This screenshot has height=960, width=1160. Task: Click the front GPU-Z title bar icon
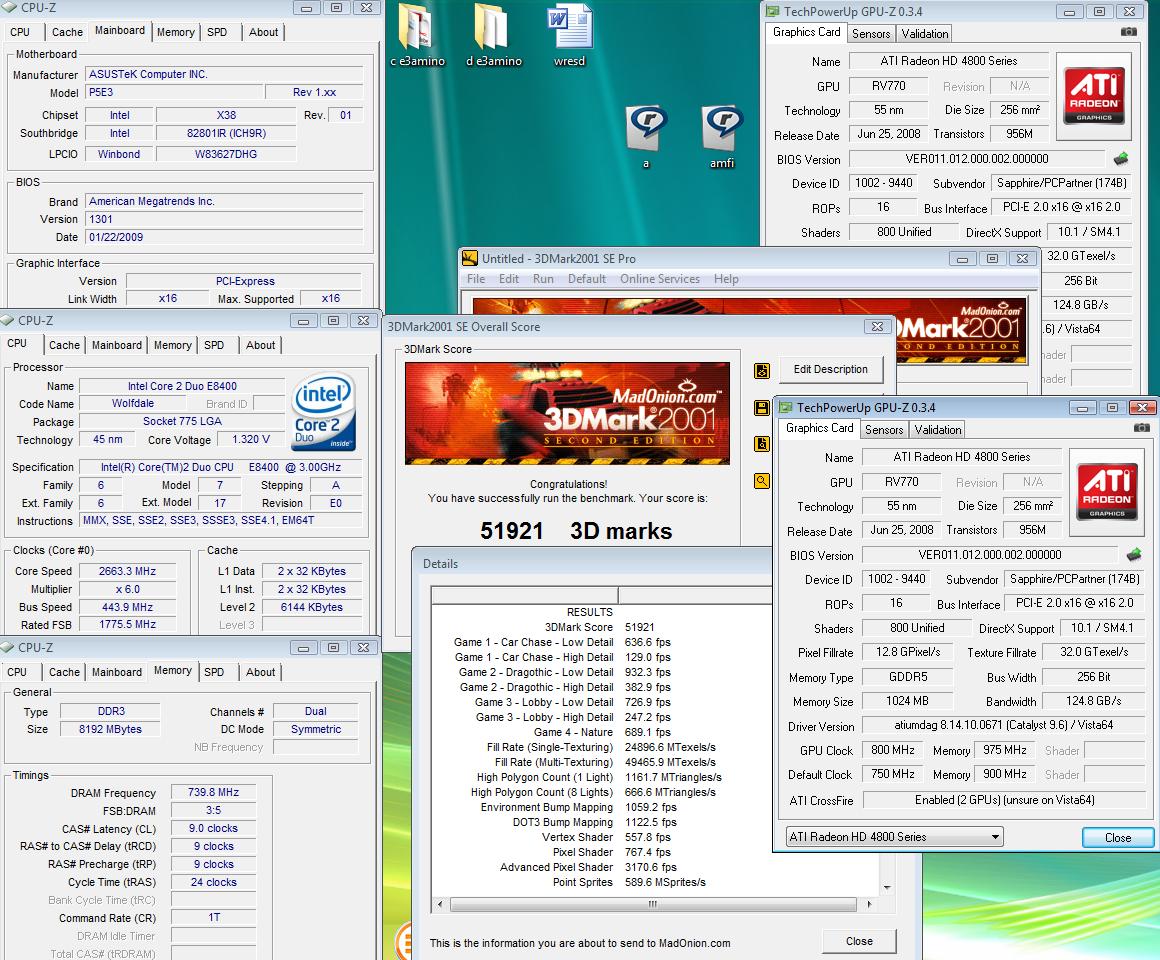pyautogui.click(x=786, y=408)
